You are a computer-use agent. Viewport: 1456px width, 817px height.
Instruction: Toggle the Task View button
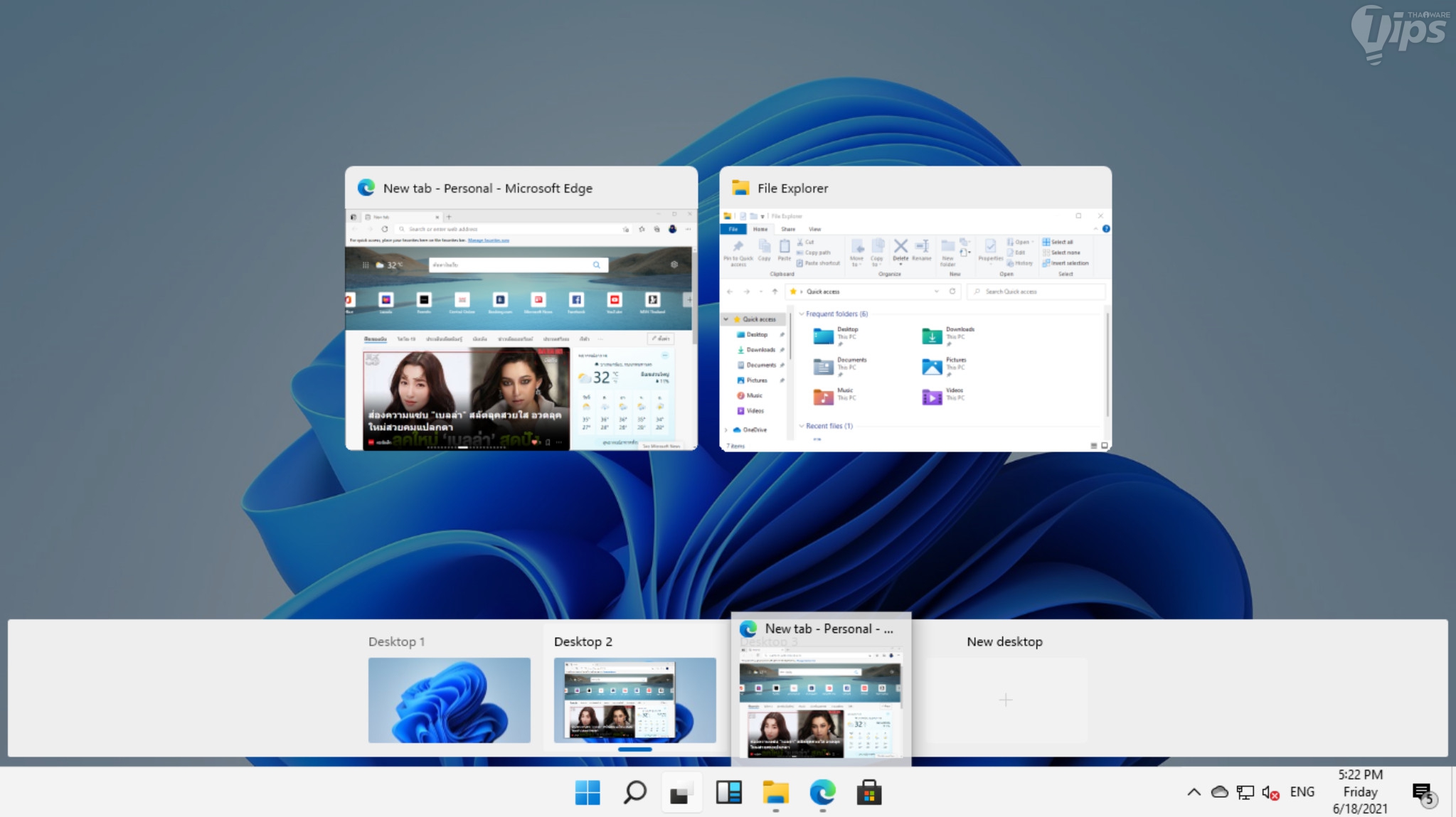[x=681, y=792]
